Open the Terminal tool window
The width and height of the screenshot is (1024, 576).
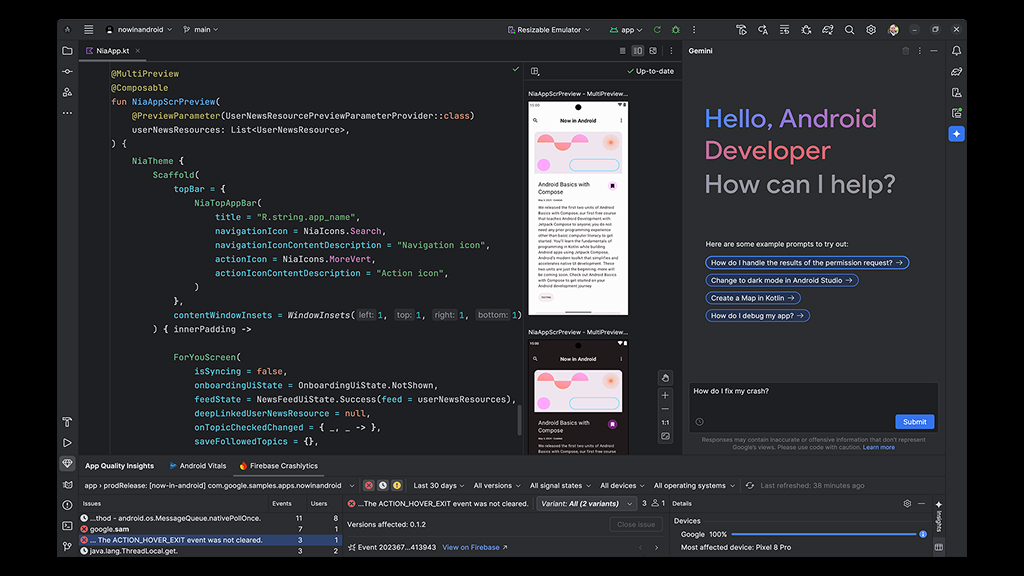(x=67, y=525)
